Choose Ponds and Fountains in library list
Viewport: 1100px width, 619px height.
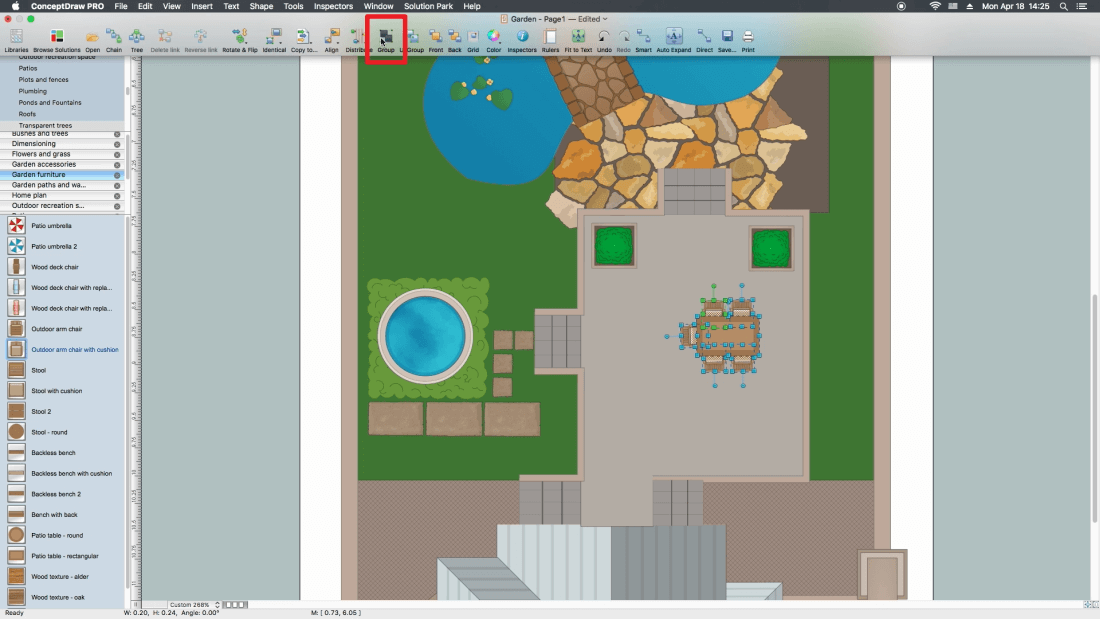click(x=50, y=102)
